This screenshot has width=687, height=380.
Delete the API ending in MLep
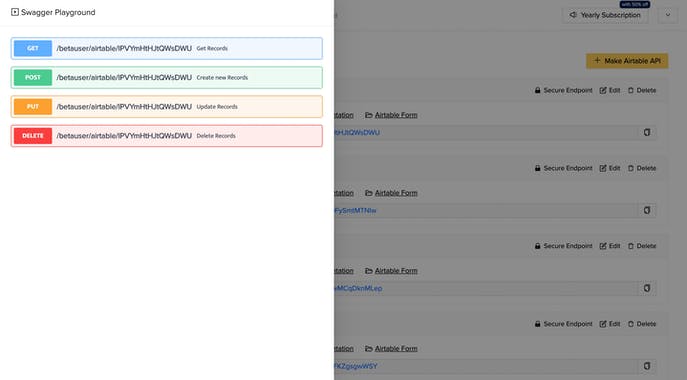point(642,246)
